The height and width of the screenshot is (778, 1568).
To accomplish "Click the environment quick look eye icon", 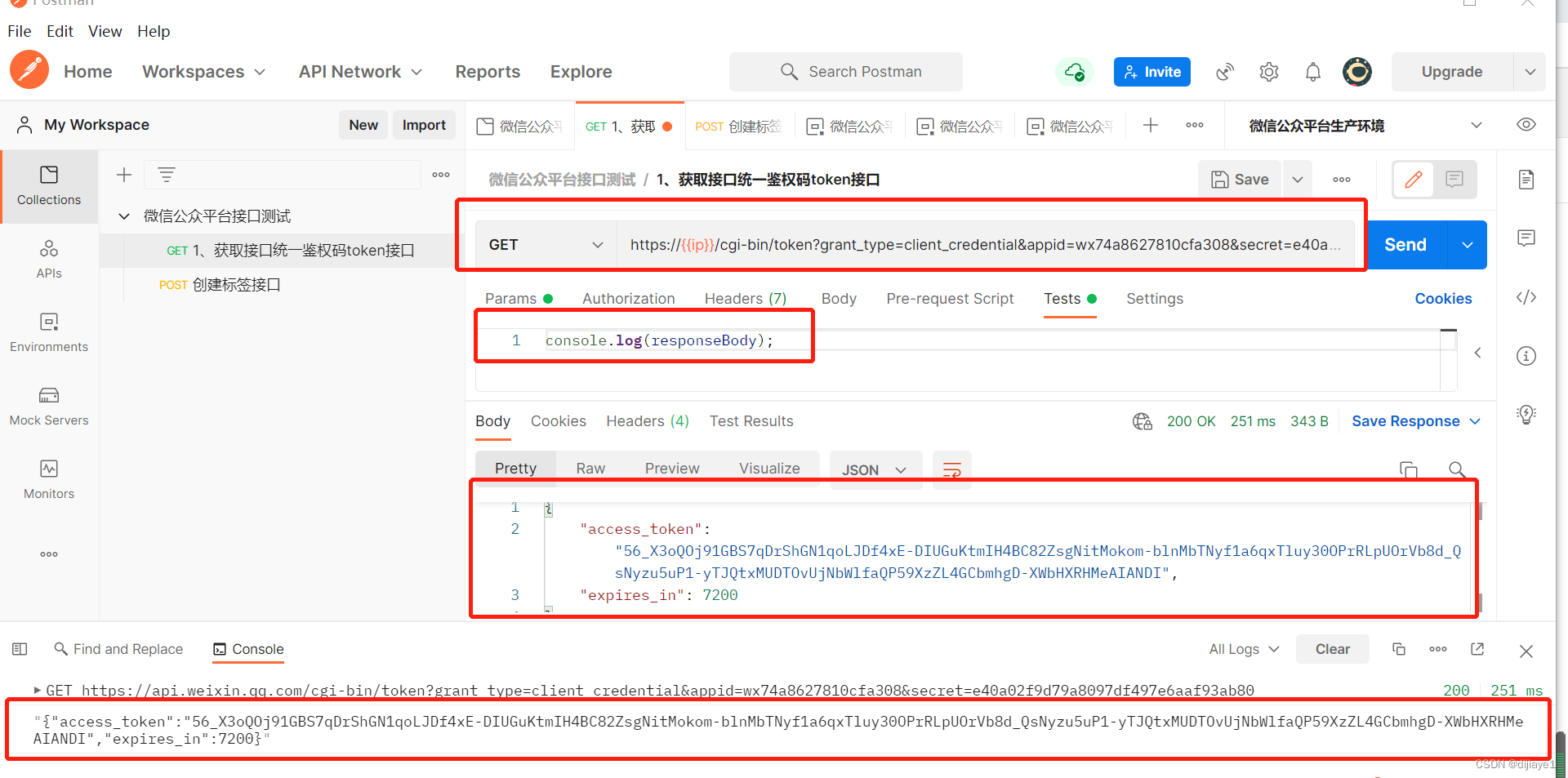I will [x=1526, y=125].
